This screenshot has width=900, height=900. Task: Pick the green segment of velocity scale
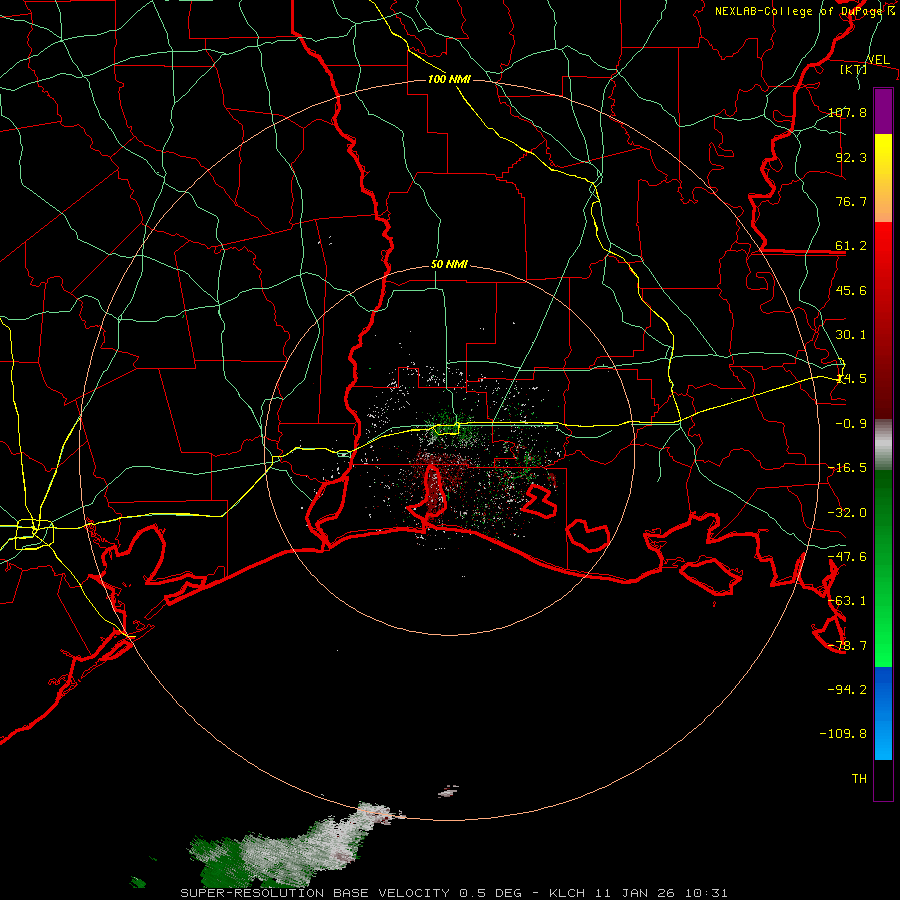pos(883,568)
